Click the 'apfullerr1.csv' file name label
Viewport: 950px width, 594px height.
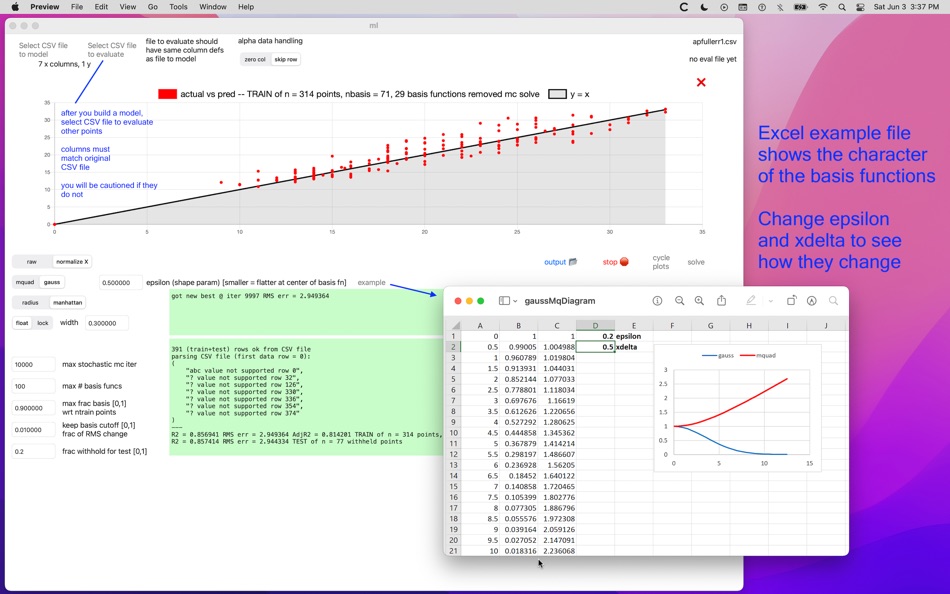pos(714,42)
